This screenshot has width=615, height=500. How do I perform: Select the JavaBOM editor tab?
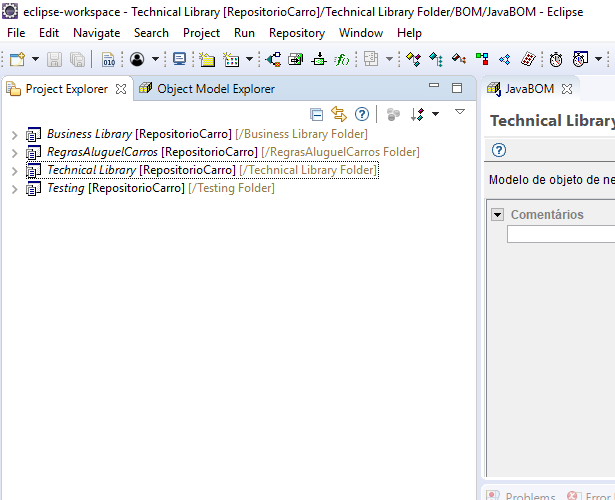pos(529,89)
